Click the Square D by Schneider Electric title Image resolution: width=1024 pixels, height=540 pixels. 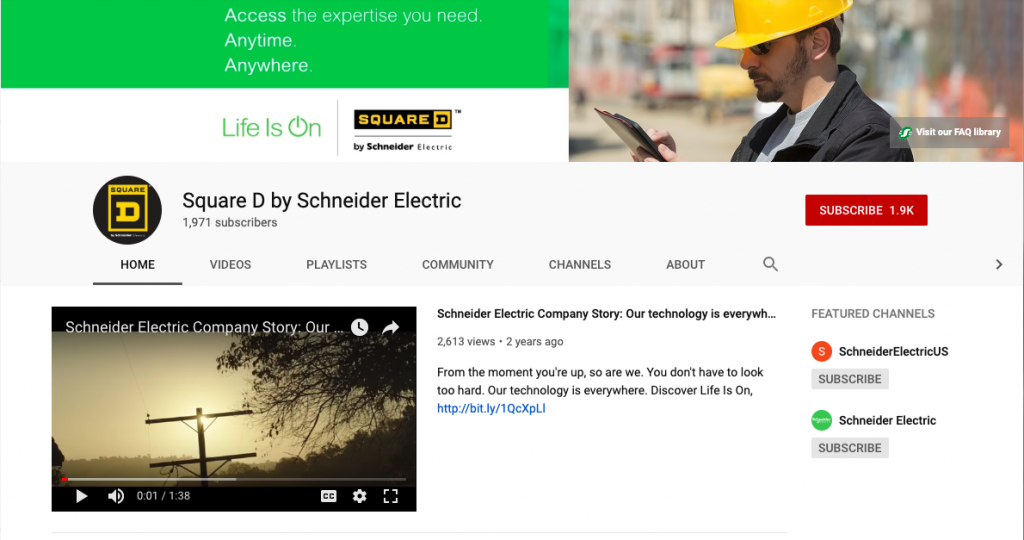point(321,200)
